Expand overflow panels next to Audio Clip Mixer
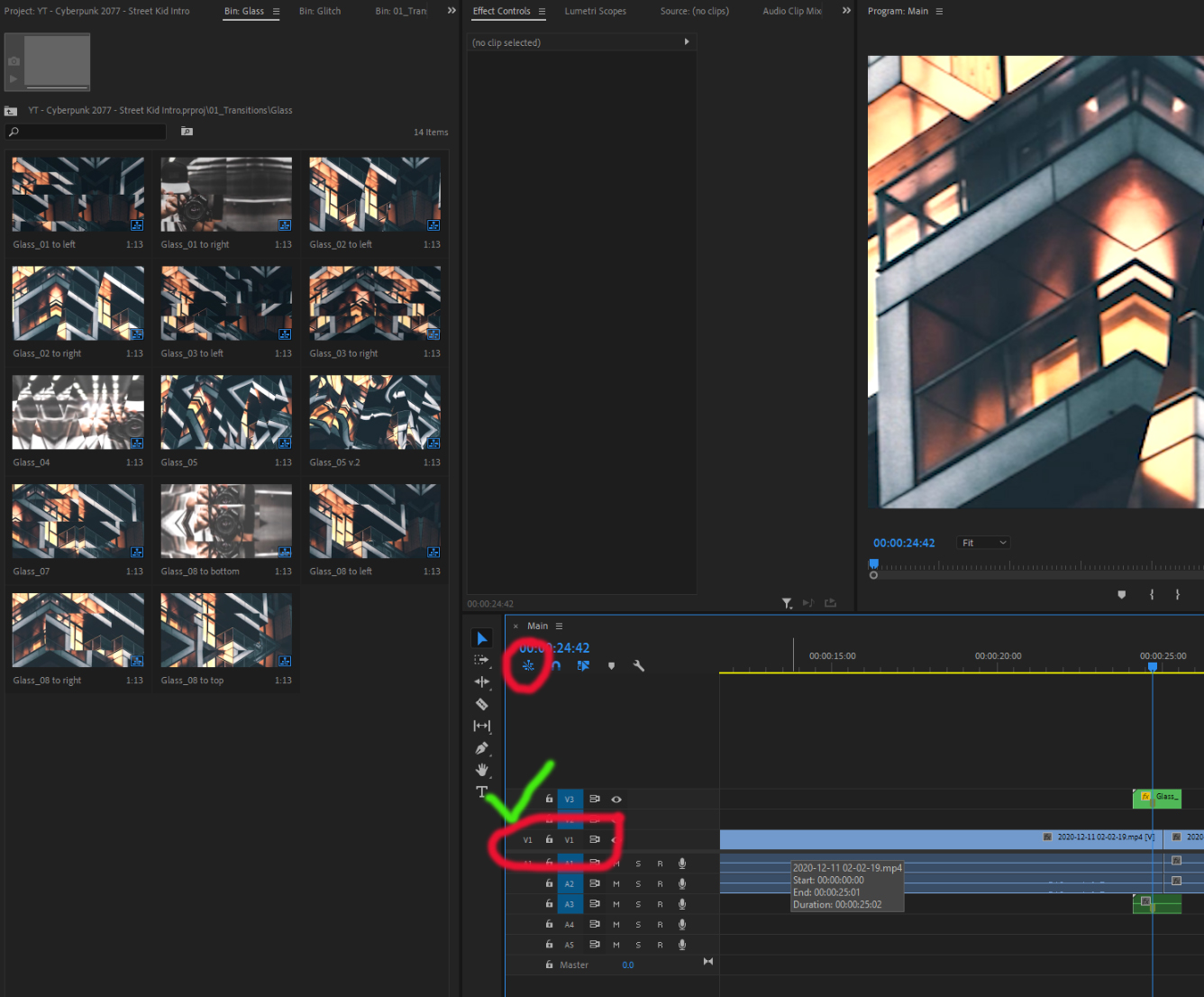The width and height of the screenshot is (1204, 997). point(846,11)
